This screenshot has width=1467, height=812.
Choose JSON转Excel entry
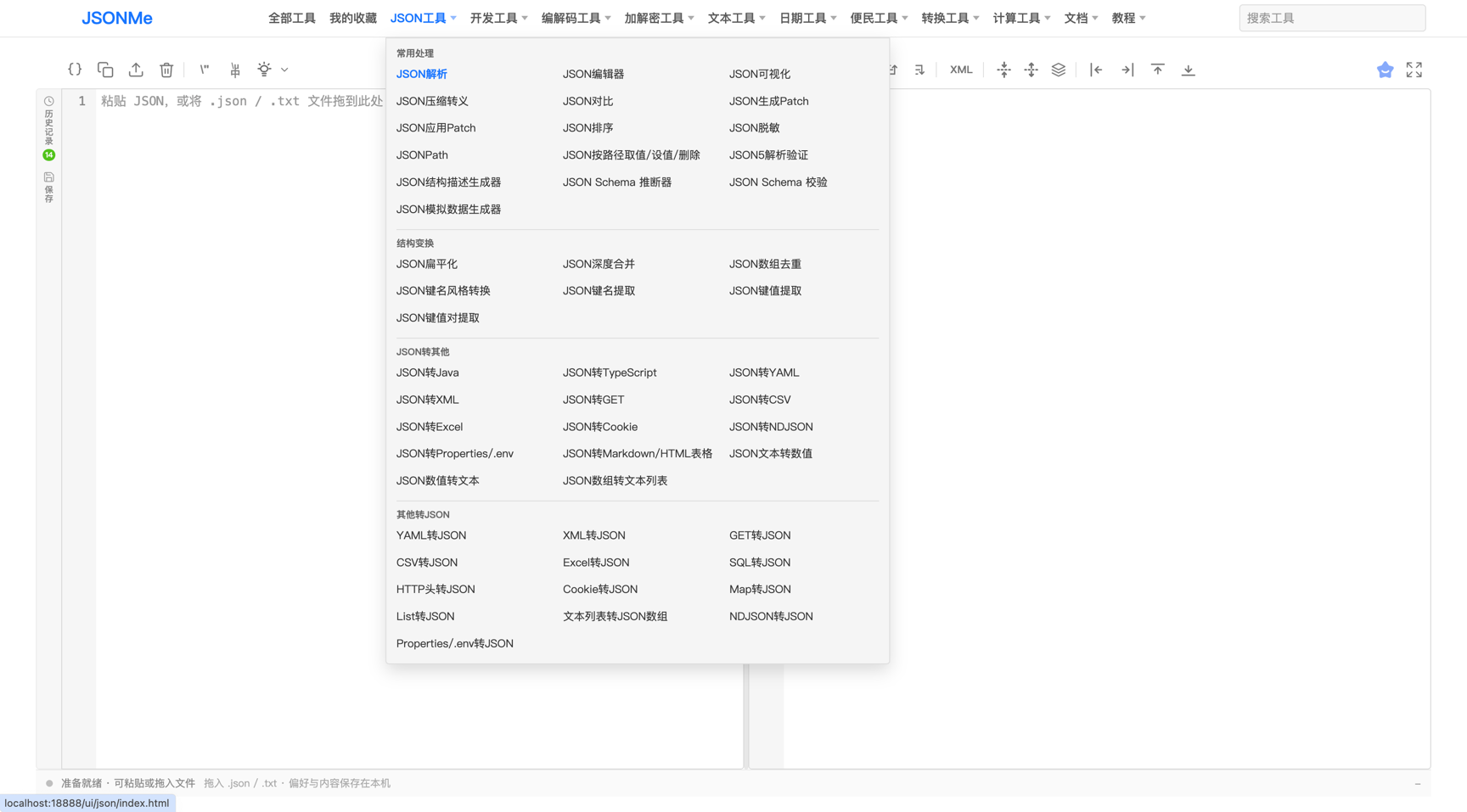click(430, 427)
